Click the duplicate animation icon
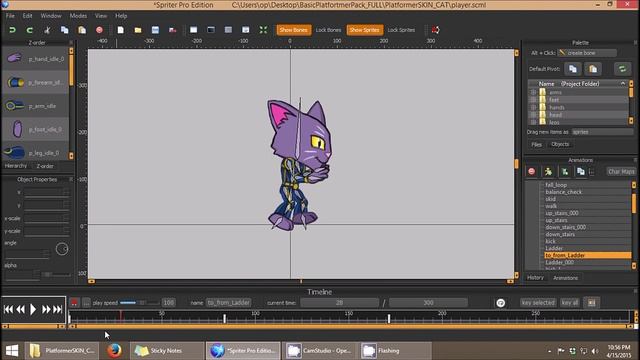The width and height of the screenshot is (640, 360). 580,171
